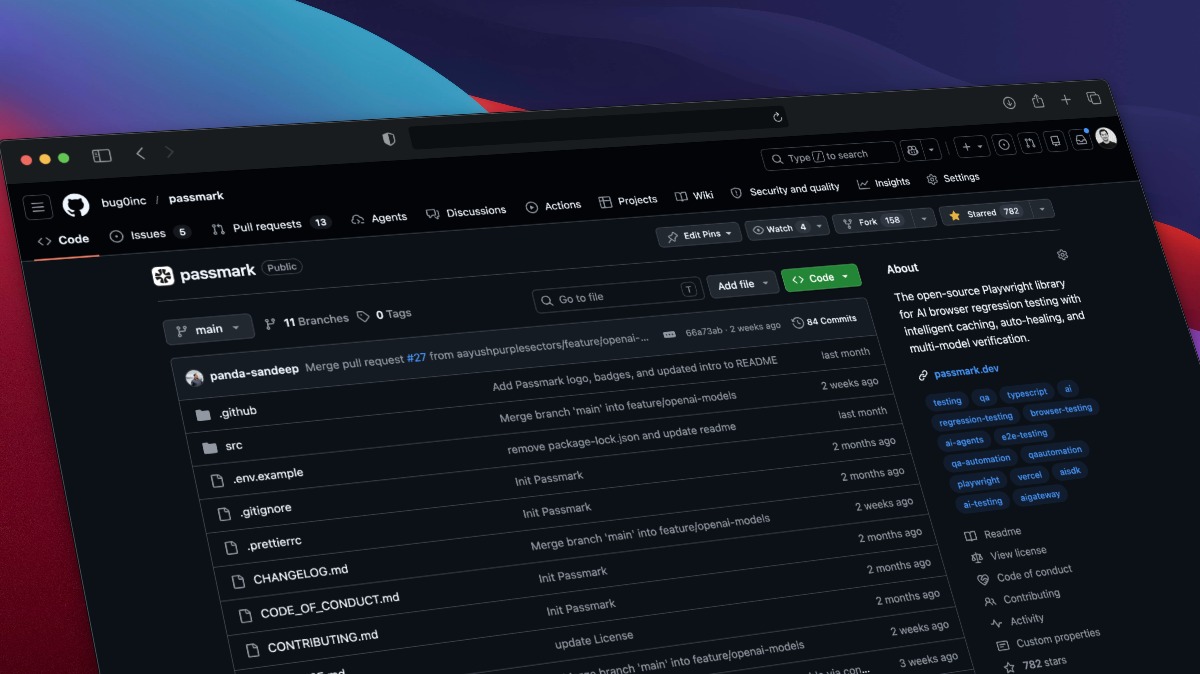Open the header repositories icon
The height and width of the screenshot is (674, 1200).
click(x=1055, y=141)
